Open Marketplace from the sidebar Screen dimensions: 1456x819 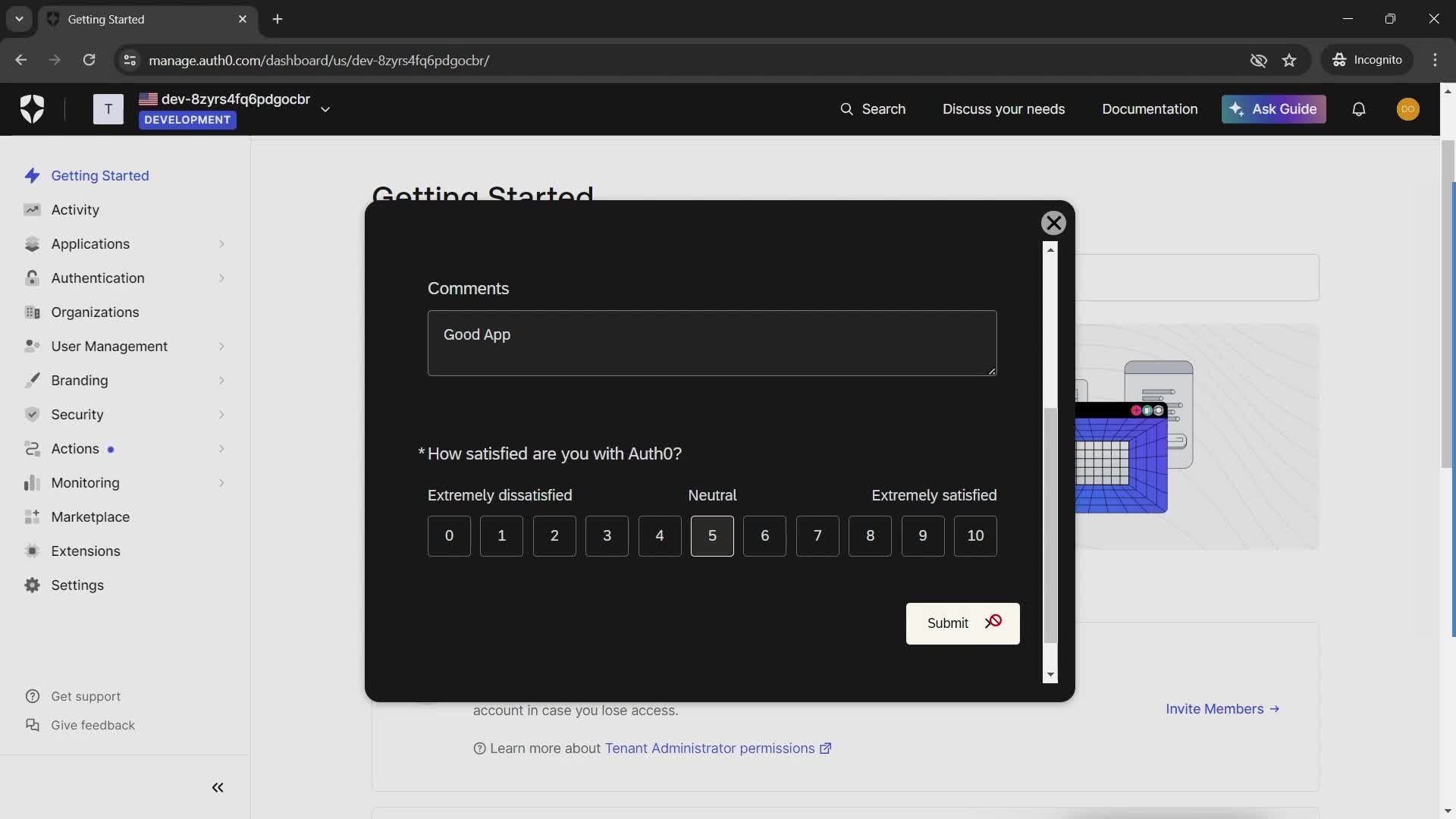coord(90,517)
